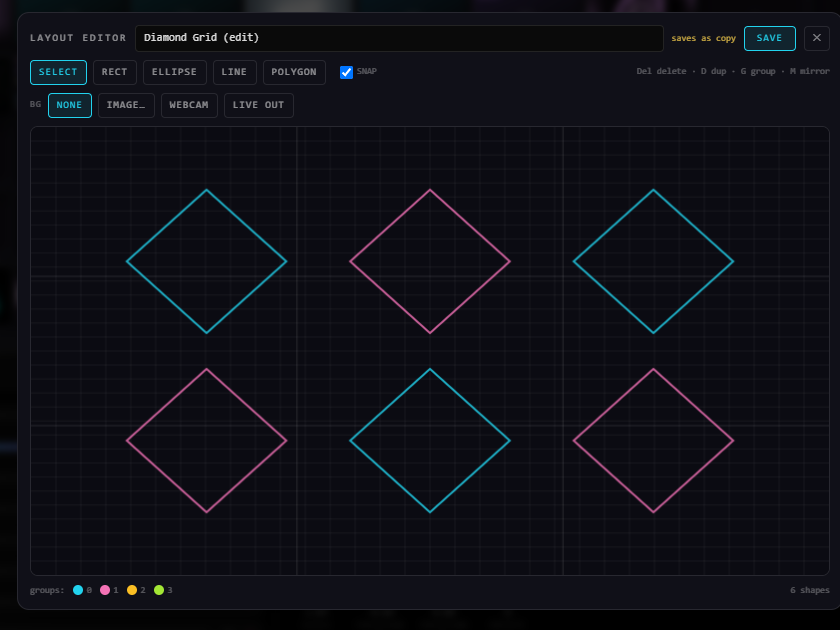Click the 'saves as copy' notice
The height and width of the screenshot is (630, 840).
click(x=703, y=39)
